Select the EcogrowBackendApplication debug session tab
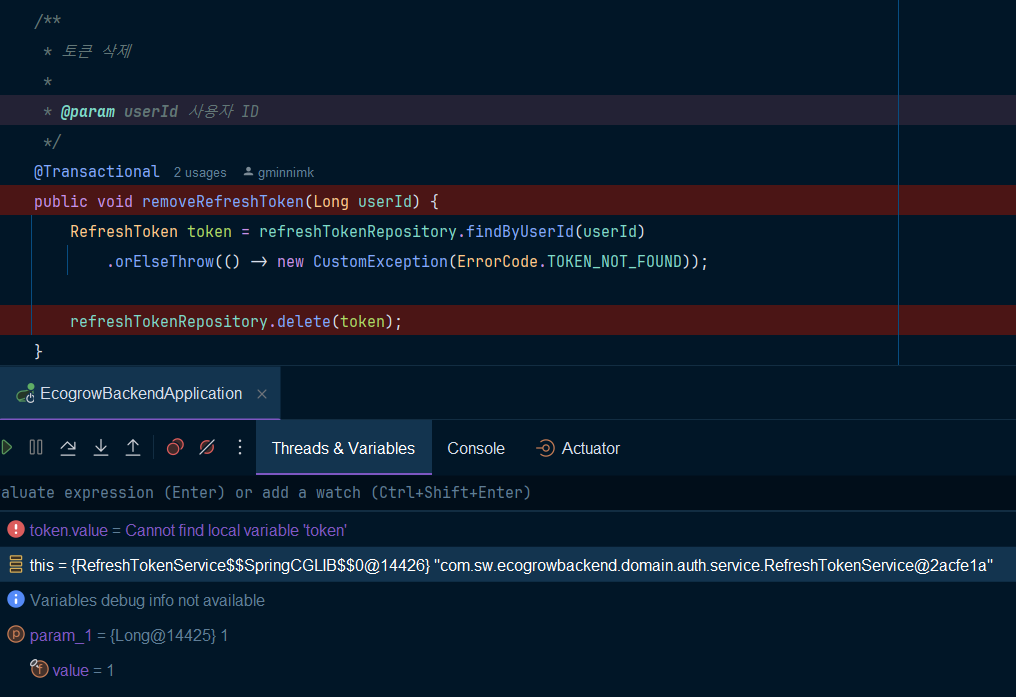The image size is (1016, 697). (x=141, y=393)
